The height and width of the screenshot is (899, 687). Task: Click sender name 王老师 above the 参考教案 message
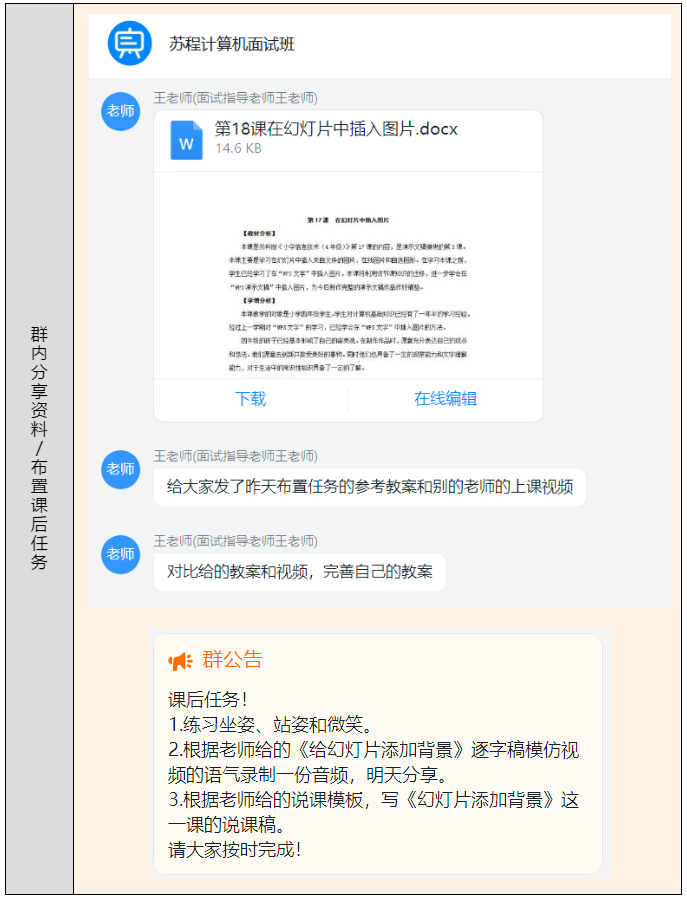tap(235, 456)
